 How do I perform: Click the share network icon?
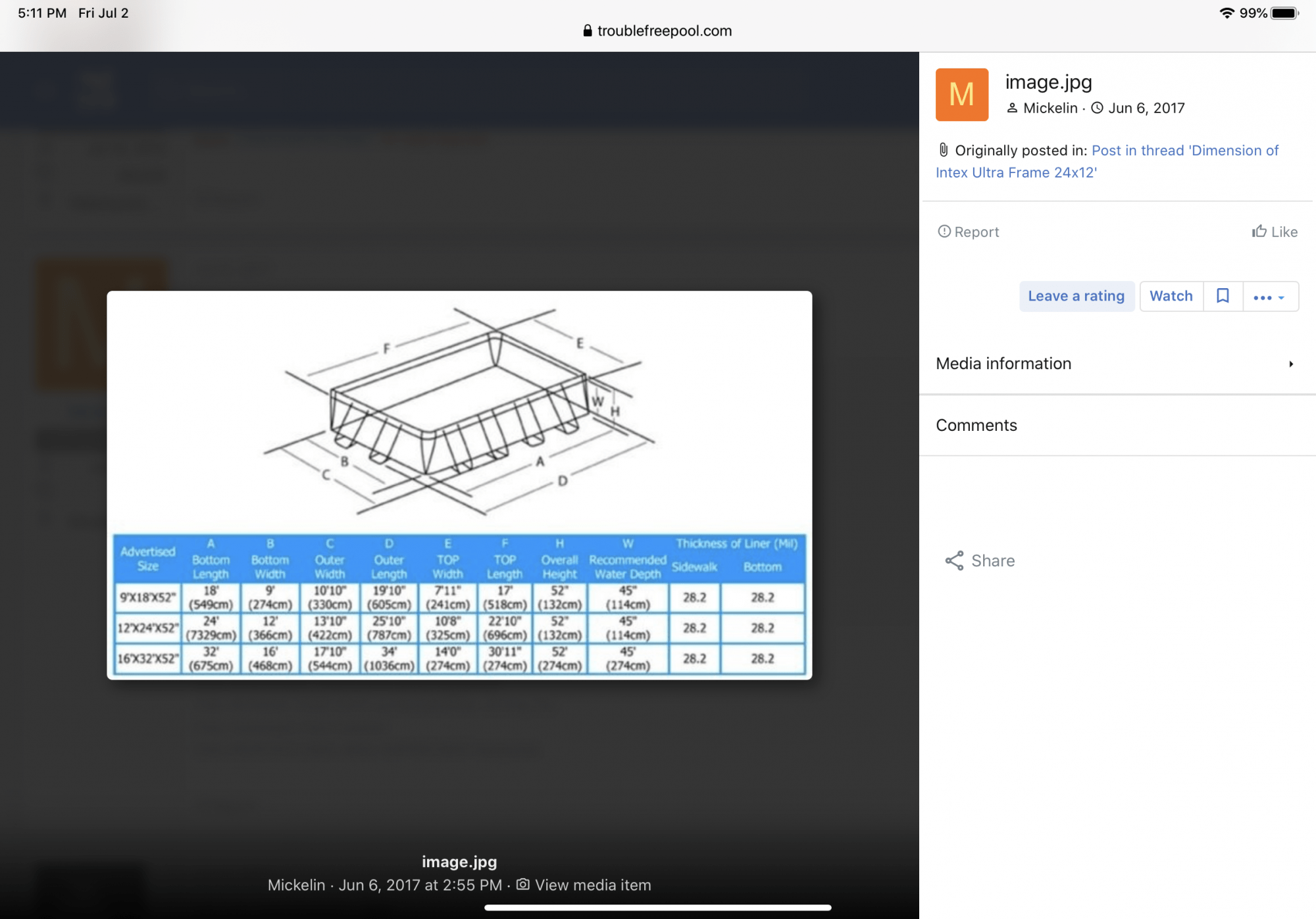[954, 560]
